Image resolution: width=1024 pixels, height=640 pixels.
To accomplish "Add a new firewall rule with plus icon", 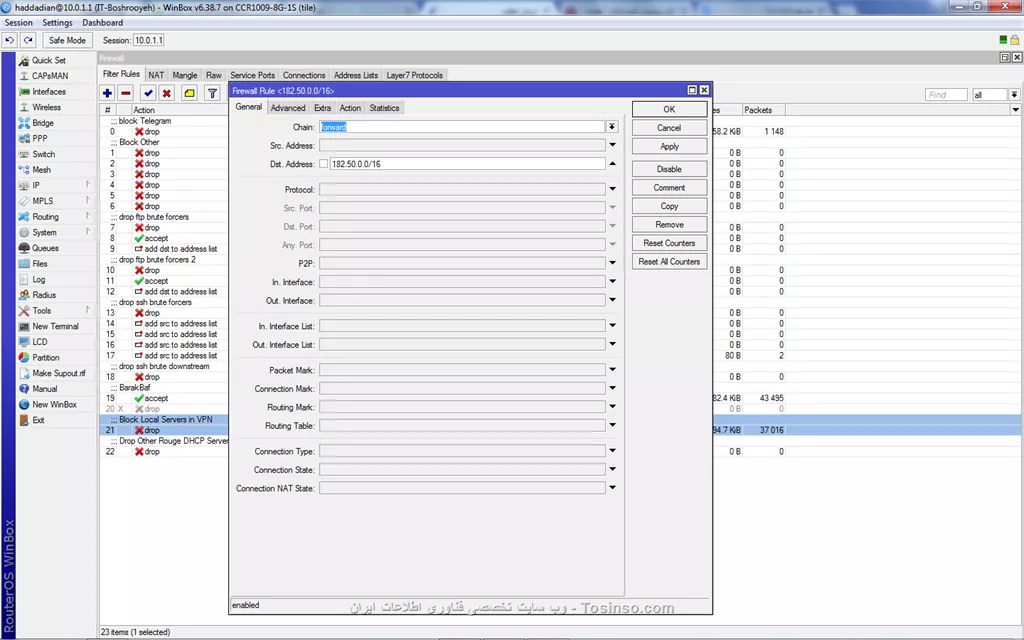I will [x=107, y=93].
